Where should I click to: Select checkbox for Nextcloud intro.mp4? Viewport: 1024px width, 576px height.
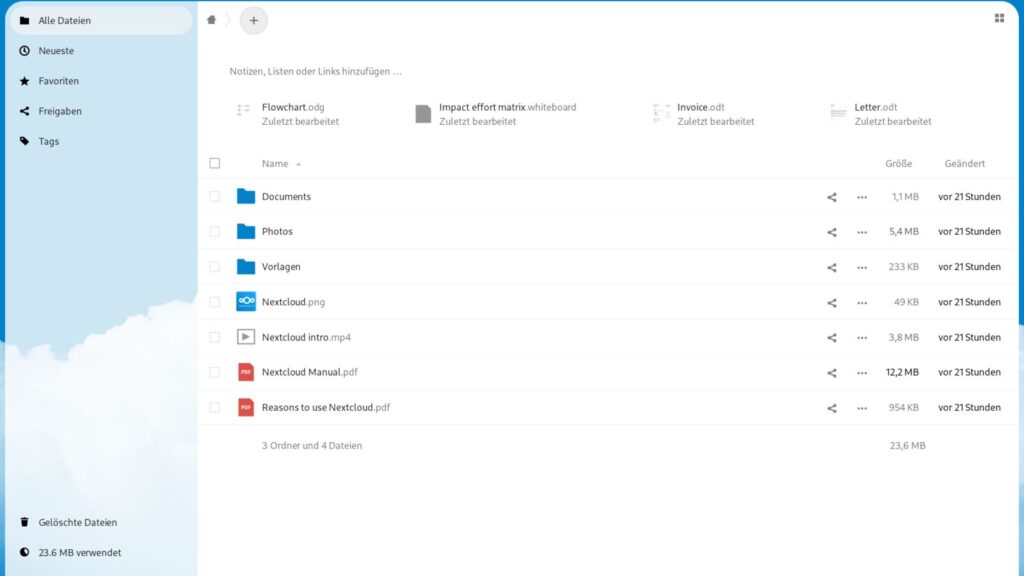(215, 337)
